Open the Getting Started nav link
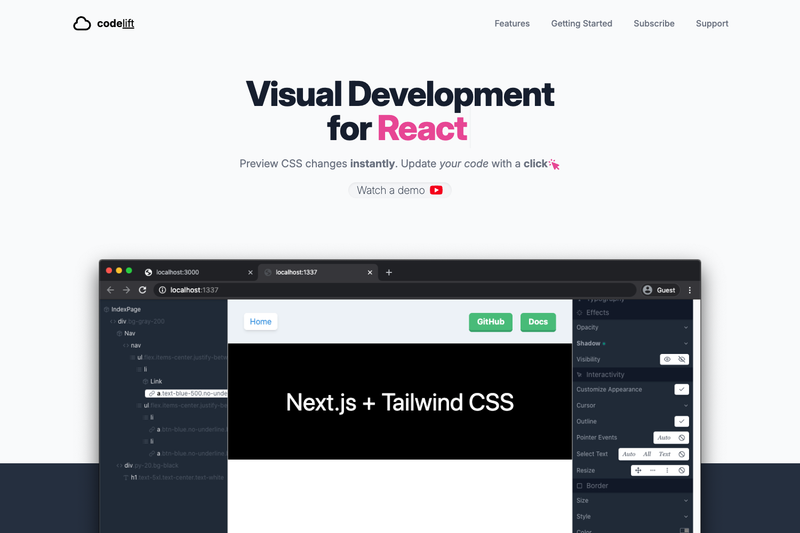This screenshot has height=533, width=800. [582, 23]
